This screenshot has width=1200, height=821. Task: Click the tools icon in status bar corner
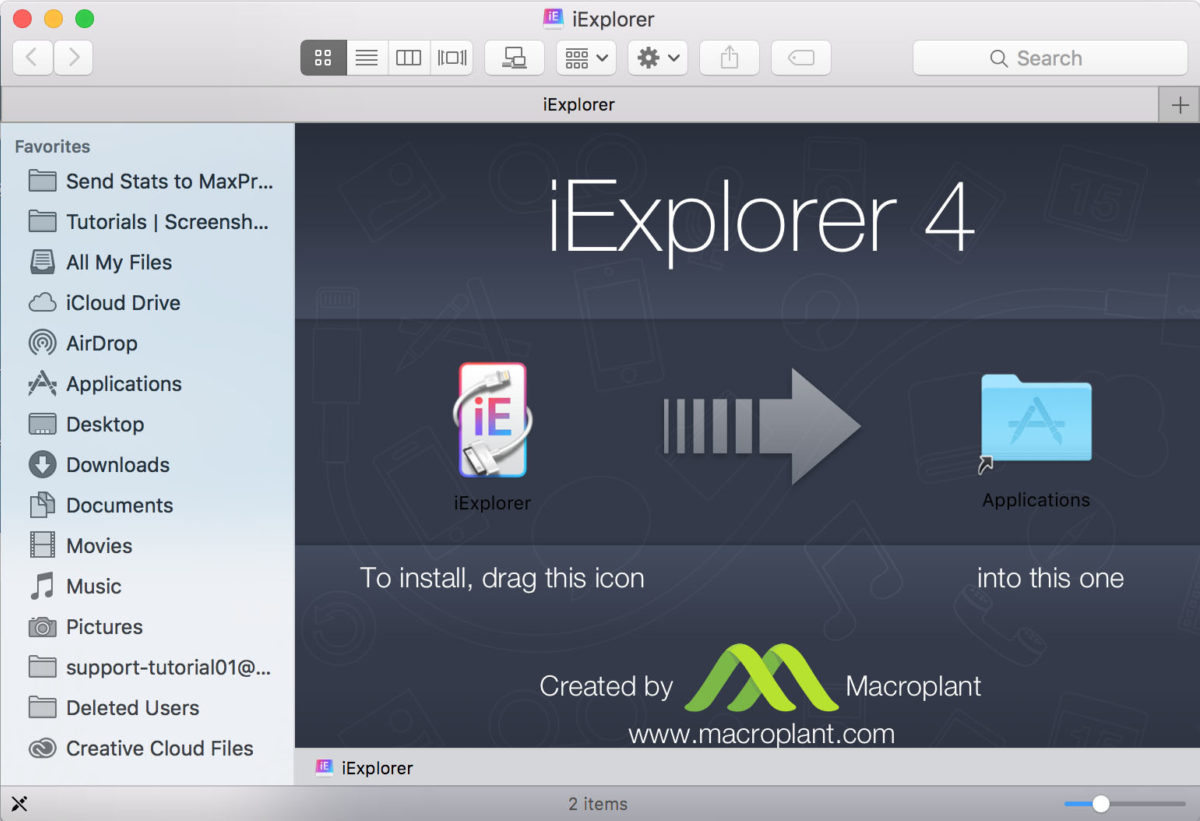click(18, 803)
